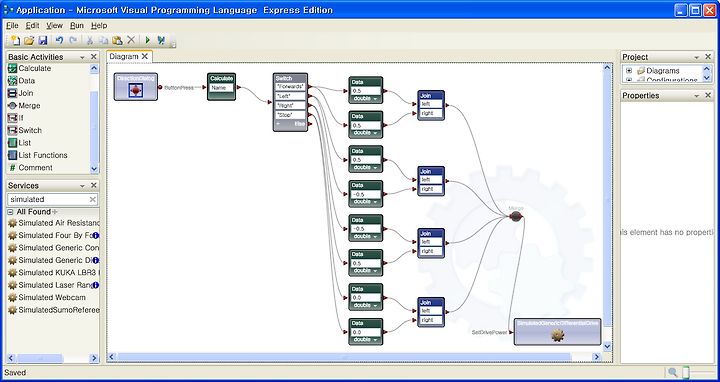This screenshot has height=382, width=720.
Task: Clear the simulated search box
Action: pos(93,199)
